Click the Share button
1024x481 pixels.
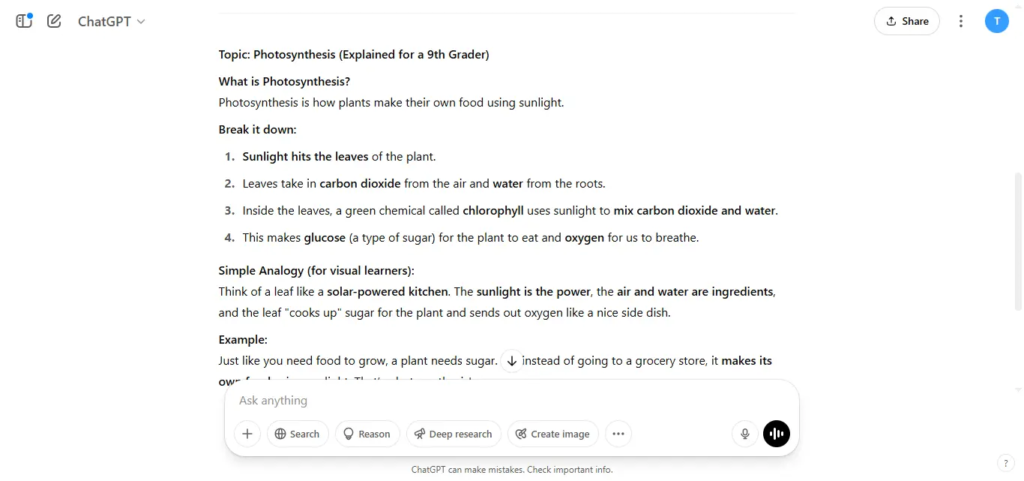(906, 21)
